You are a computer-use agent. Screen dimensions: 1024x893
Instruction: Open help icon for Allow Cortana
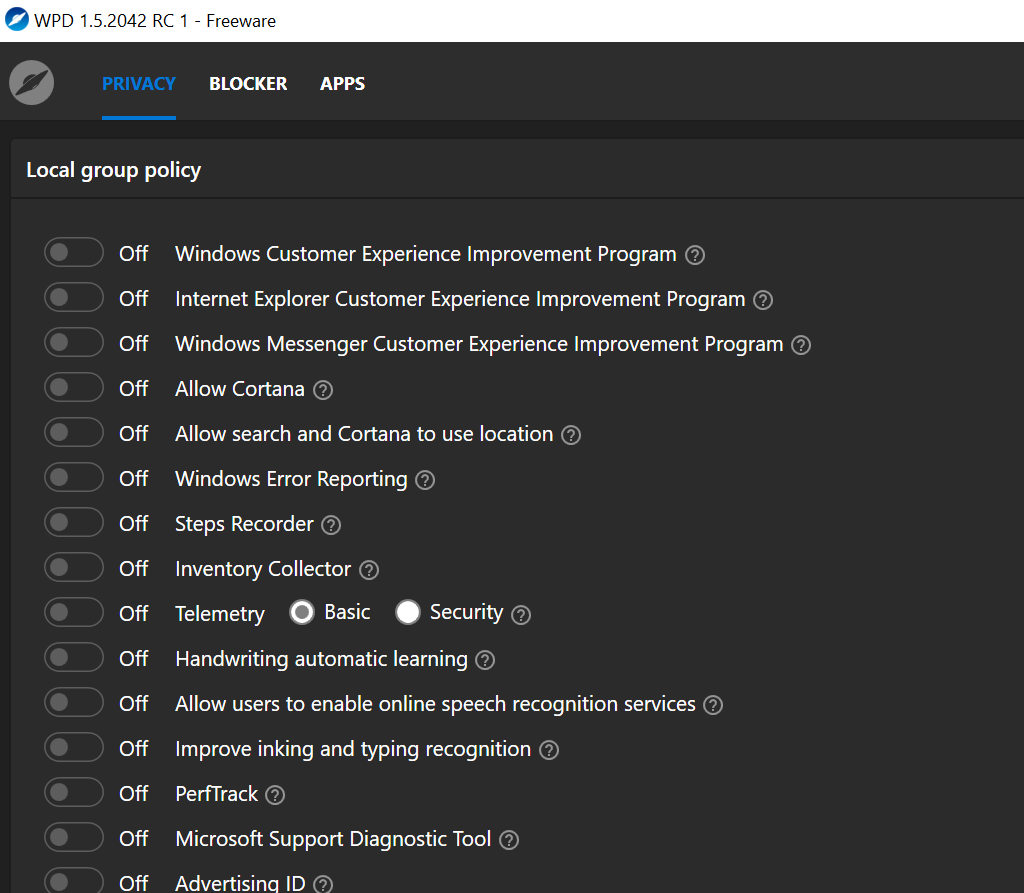pos(323,390)
